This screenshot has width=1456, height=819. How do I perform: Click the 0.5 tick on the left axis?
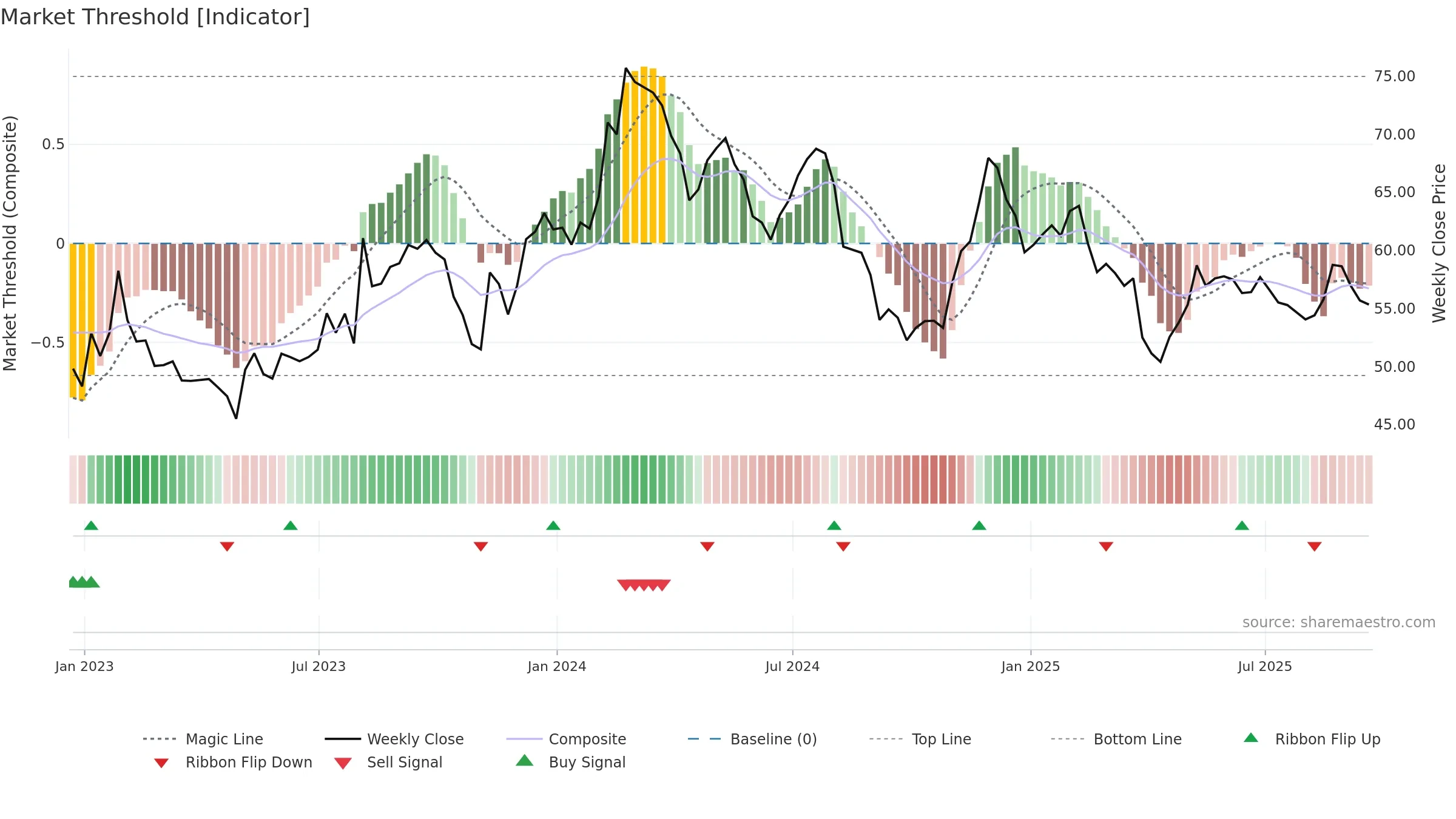tap(53, 144)
